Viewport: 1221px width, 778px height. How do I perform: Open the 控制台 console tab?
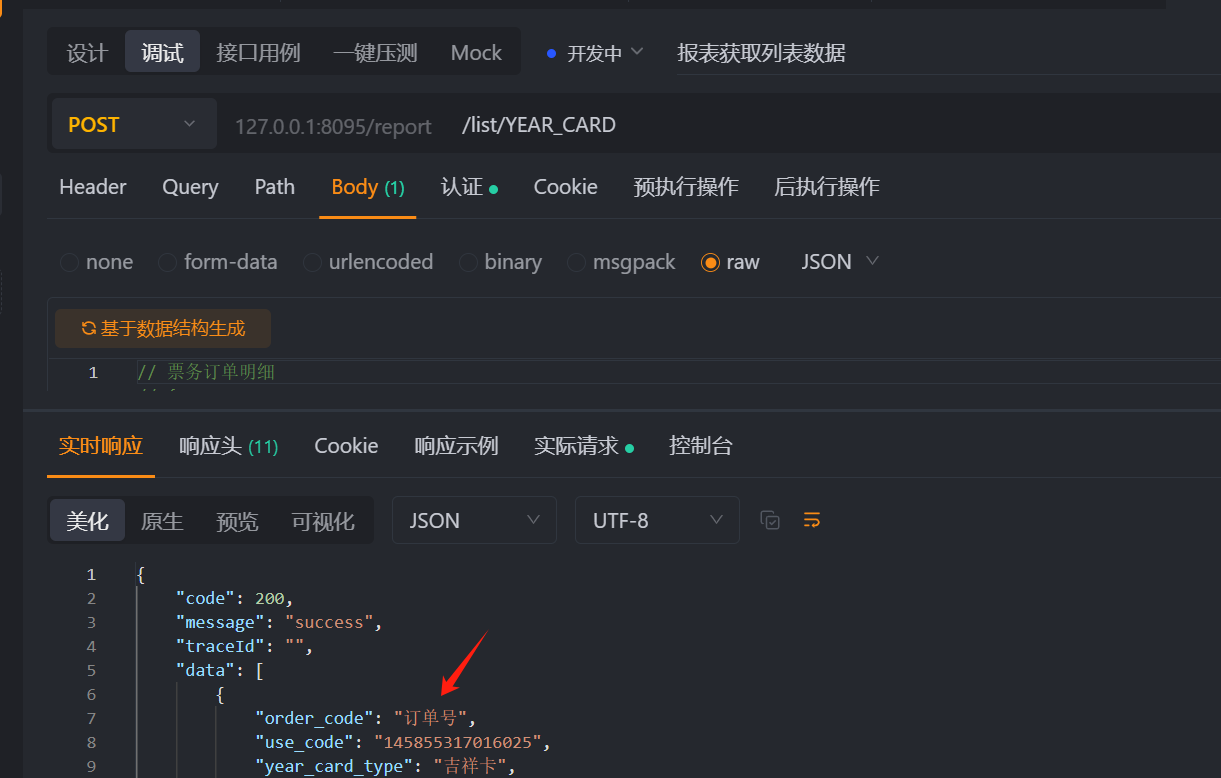point(701,445)
